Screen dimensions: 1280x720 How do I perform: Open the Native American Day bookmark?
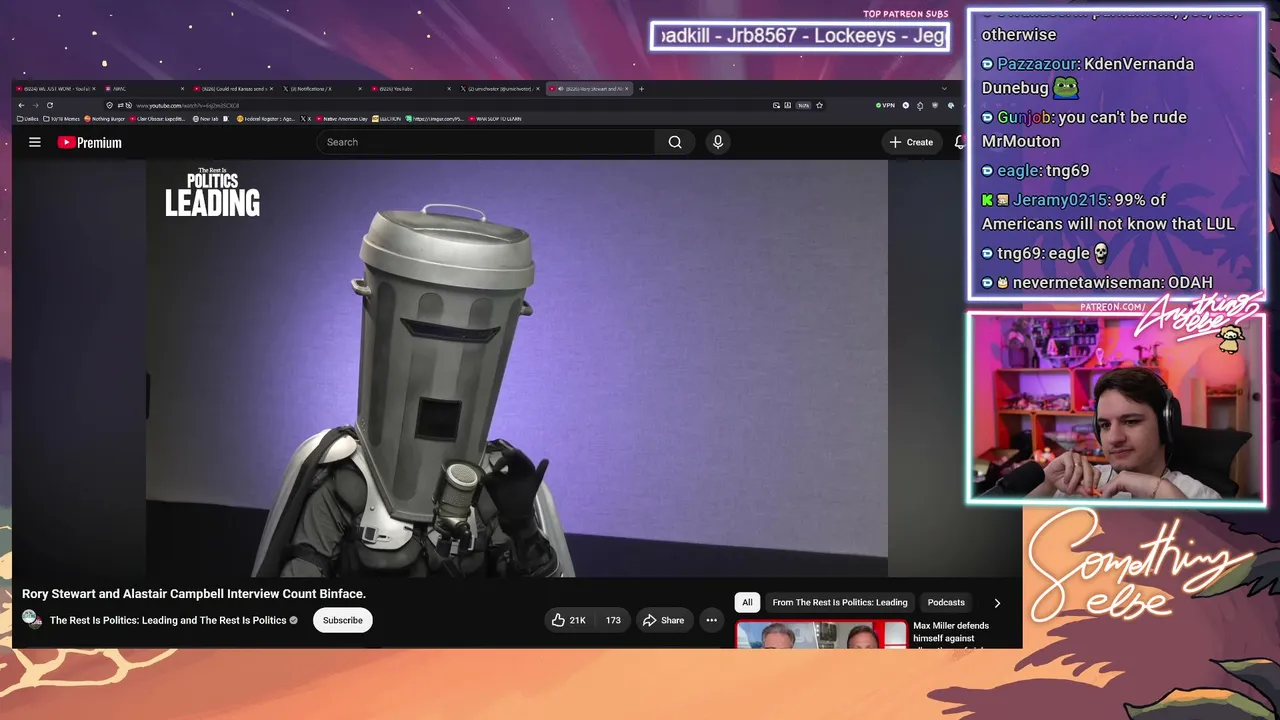click(343, 119)
